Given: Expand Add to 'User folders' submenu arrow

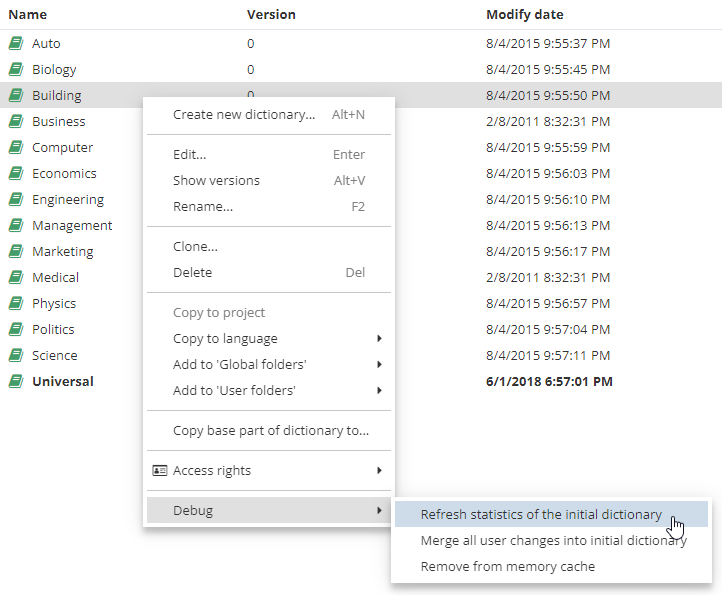Looking at the screenshot, I should click(380, 391).
